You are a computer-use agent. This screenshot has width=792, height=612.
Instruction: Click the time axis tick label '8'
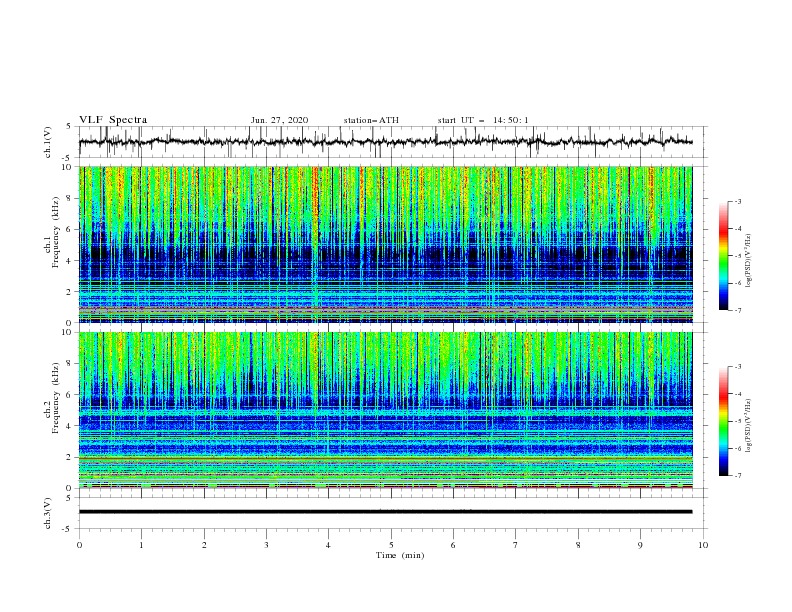click(x=578, y=545)
